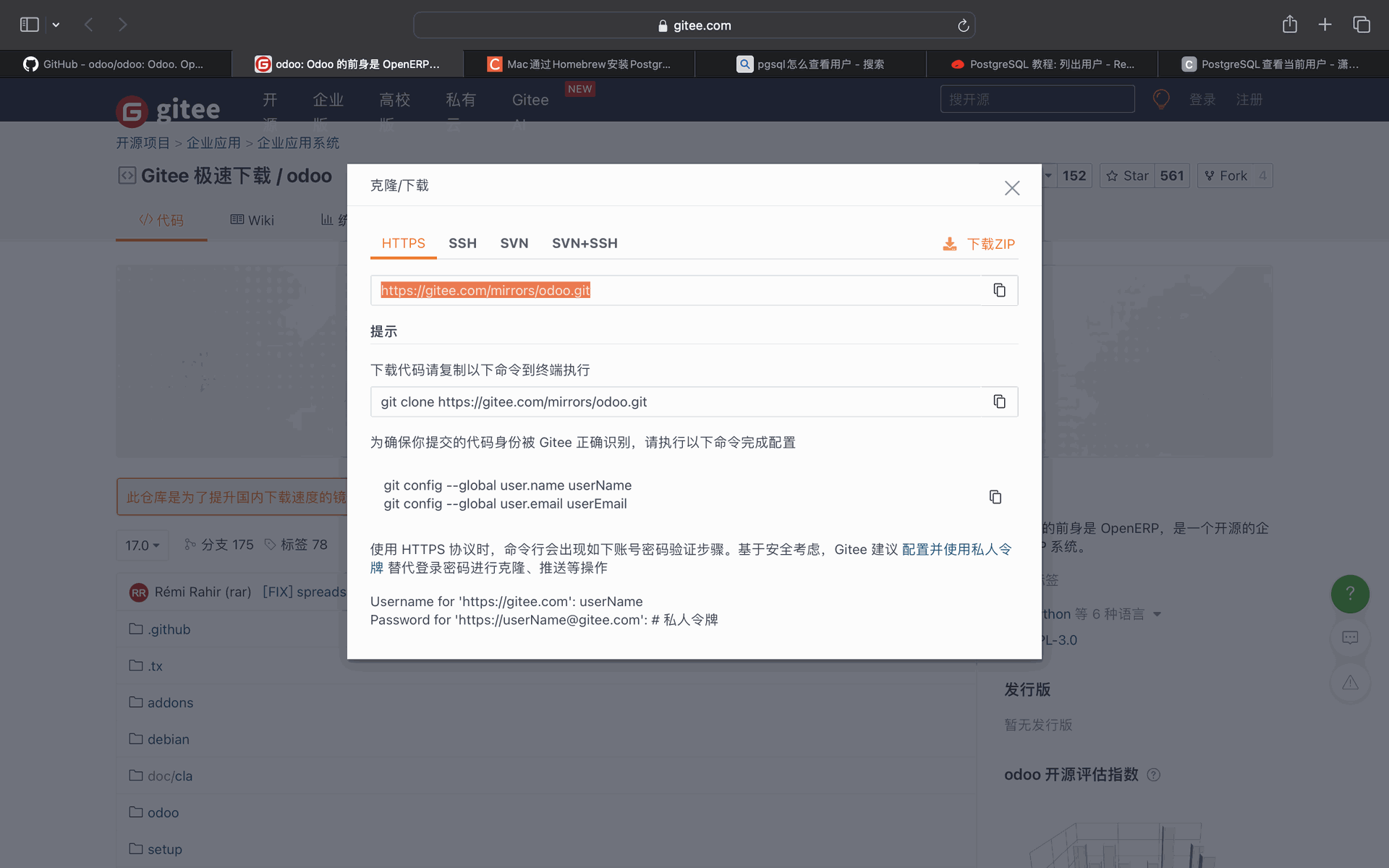Click the 152 watcher count

pyautogui.click(x=1074, y=176)
